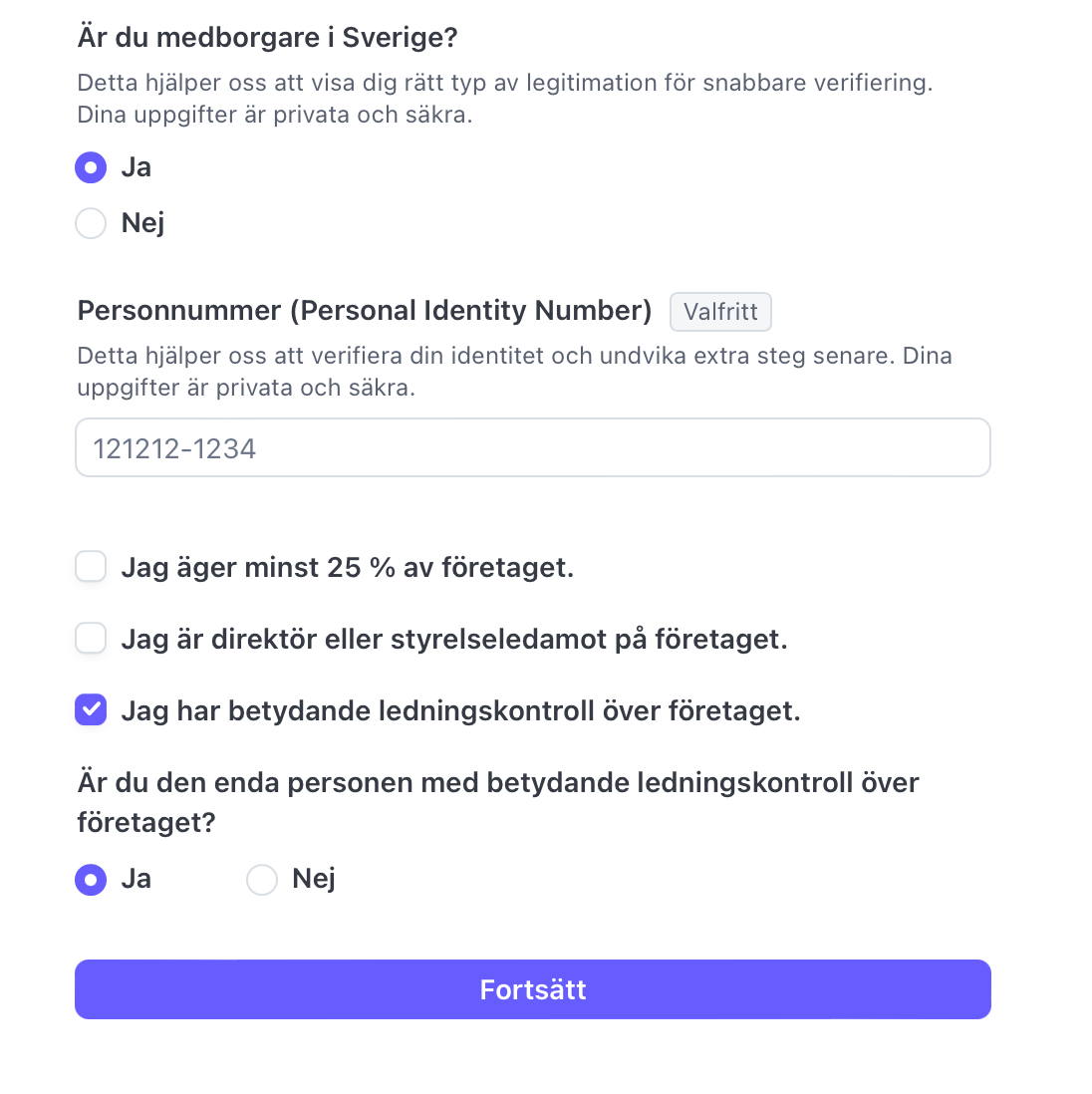Click the Personnummer input field
1092x1094 pixels.
(533, 448)
